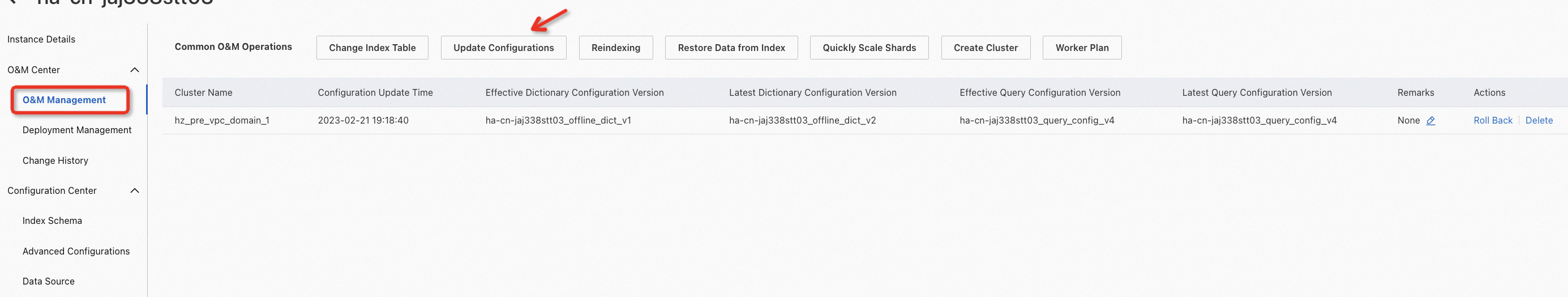This screenshot has width=1568, height=297.
Task: Click Delete link in Actions column
Action: pyautogui.click(x=1538, y=121)
